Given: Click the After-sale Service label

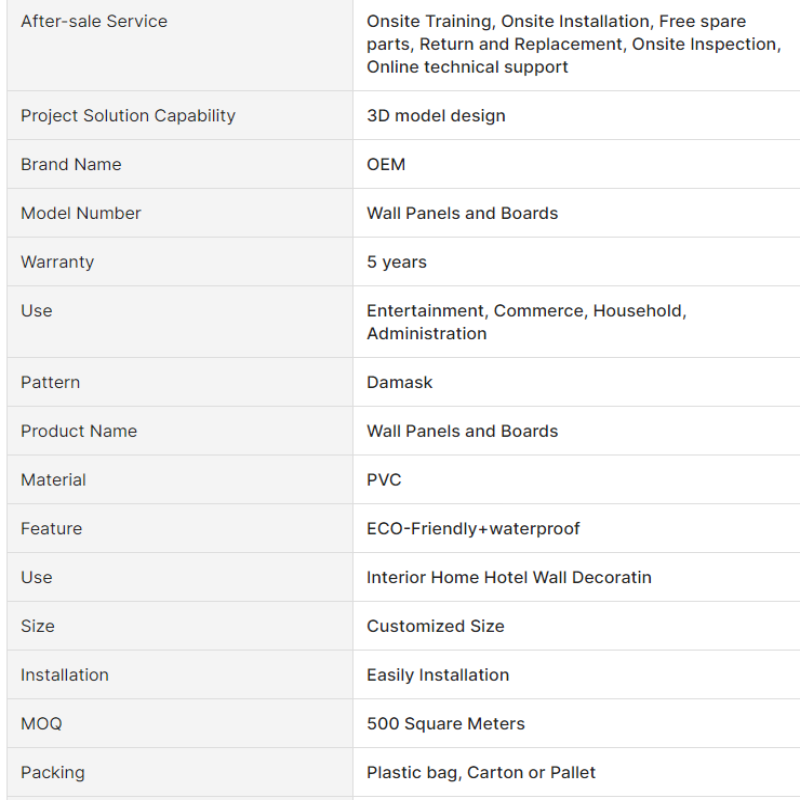Looking at the screenshot, I should click(94, 21).
